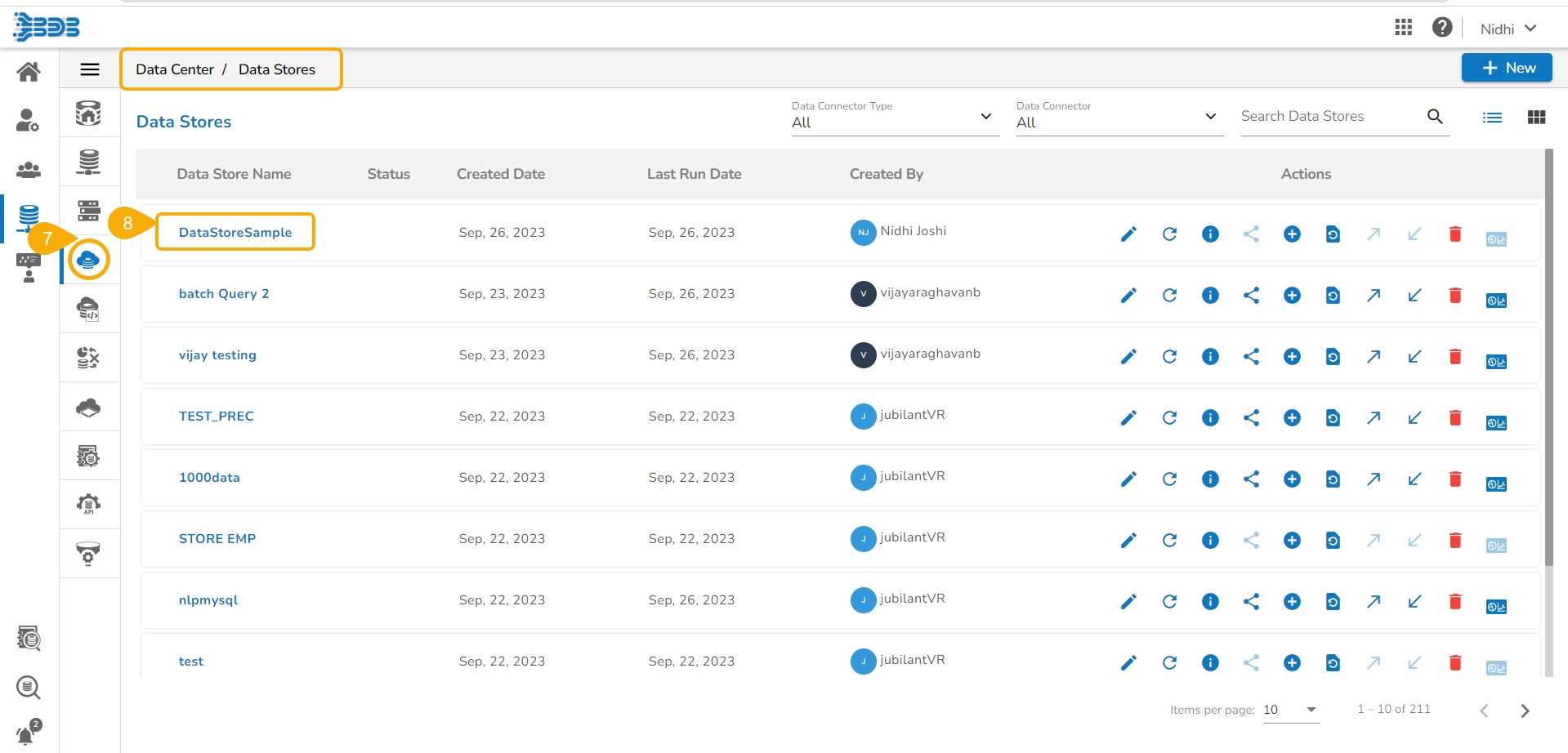1568x753 pixels.
Task: Click the home icon in sidebar
Action: pos(29,72)
